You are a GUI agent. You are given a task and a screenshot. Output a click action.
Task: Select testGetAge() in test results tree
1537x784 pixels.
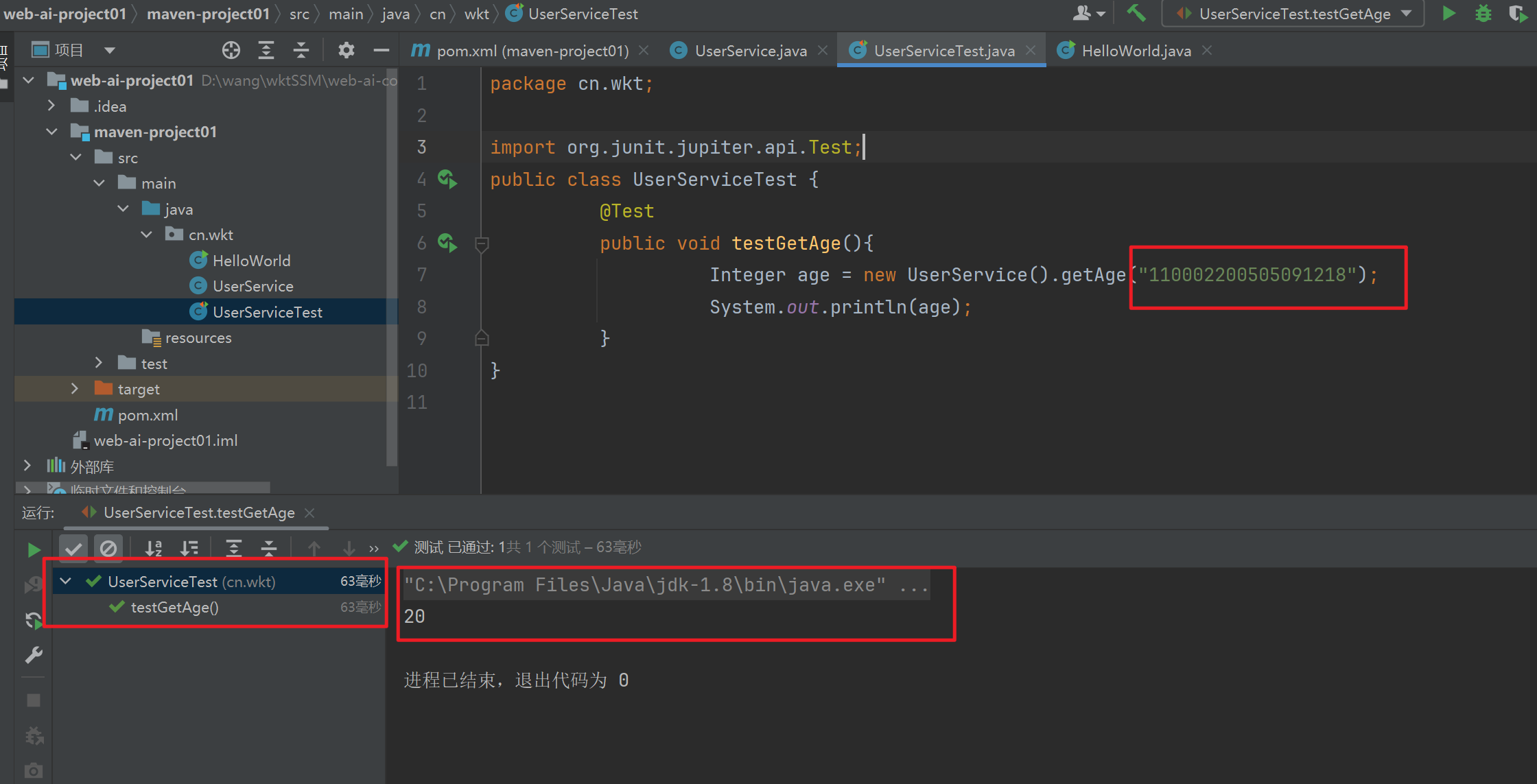(174, 608)
